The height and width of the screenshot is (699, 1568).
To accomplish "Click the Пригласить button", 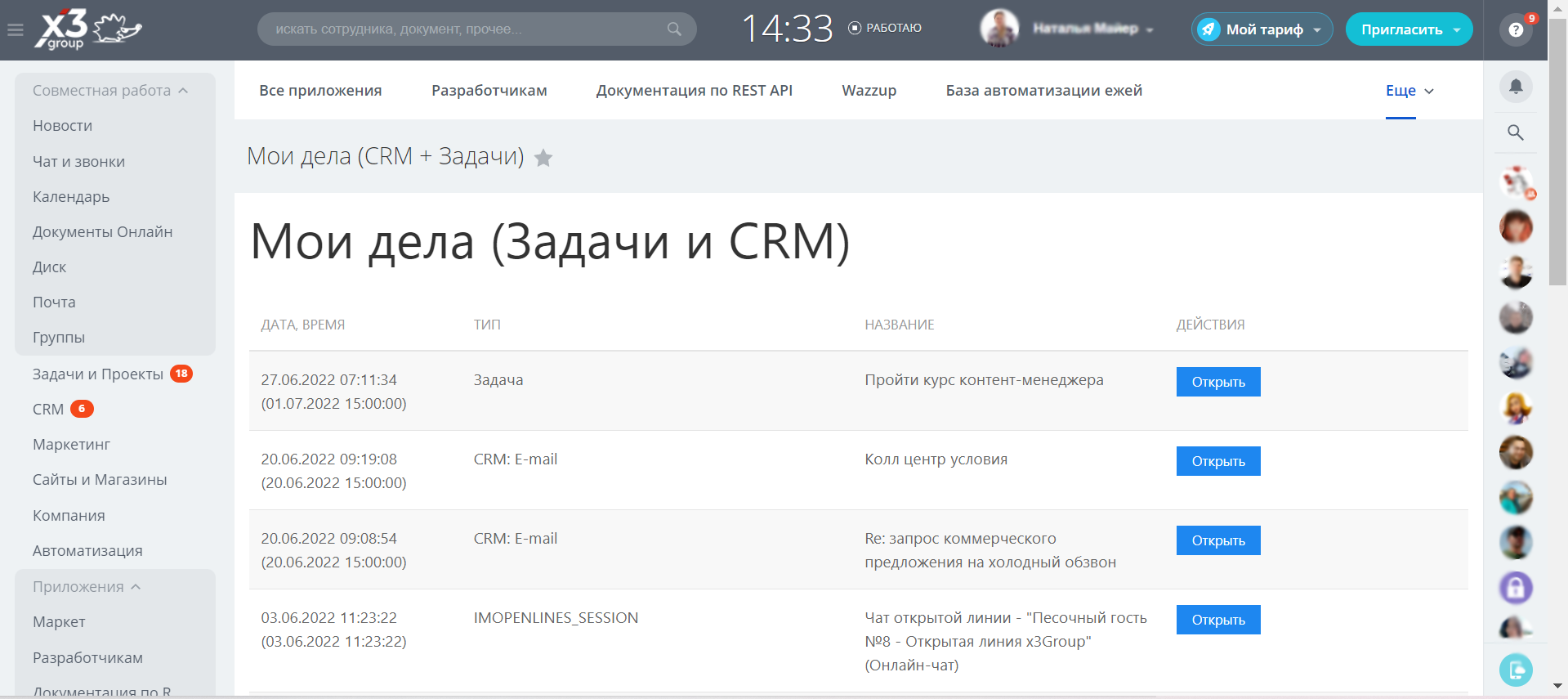I will click(x=1408, y=29).
